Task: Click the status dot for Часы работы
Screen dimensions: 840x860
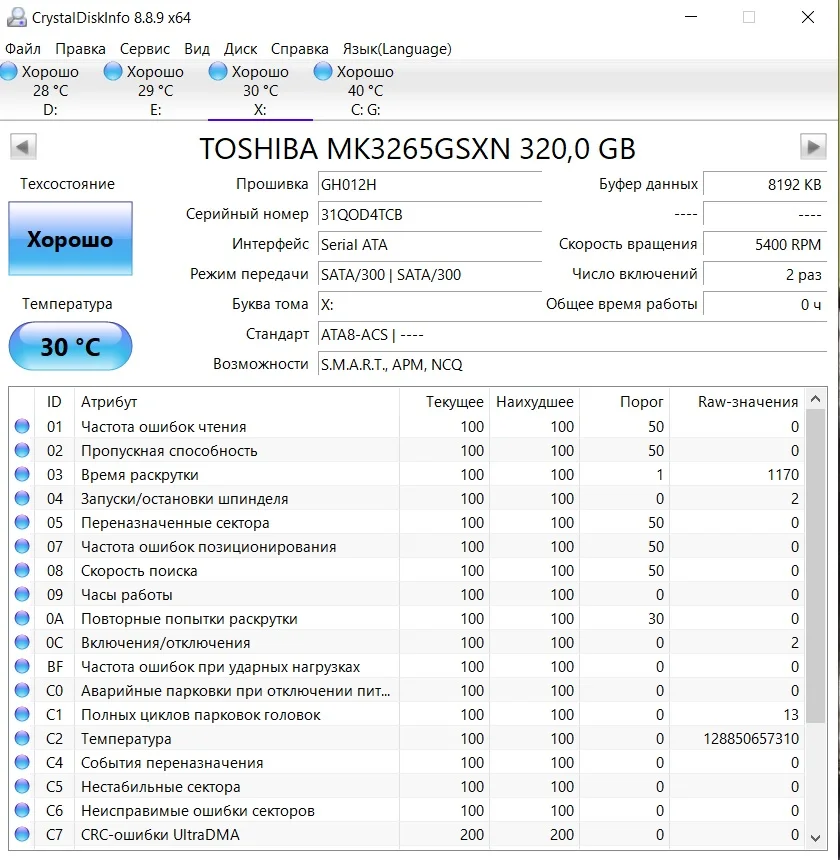Action: point(22,594)
